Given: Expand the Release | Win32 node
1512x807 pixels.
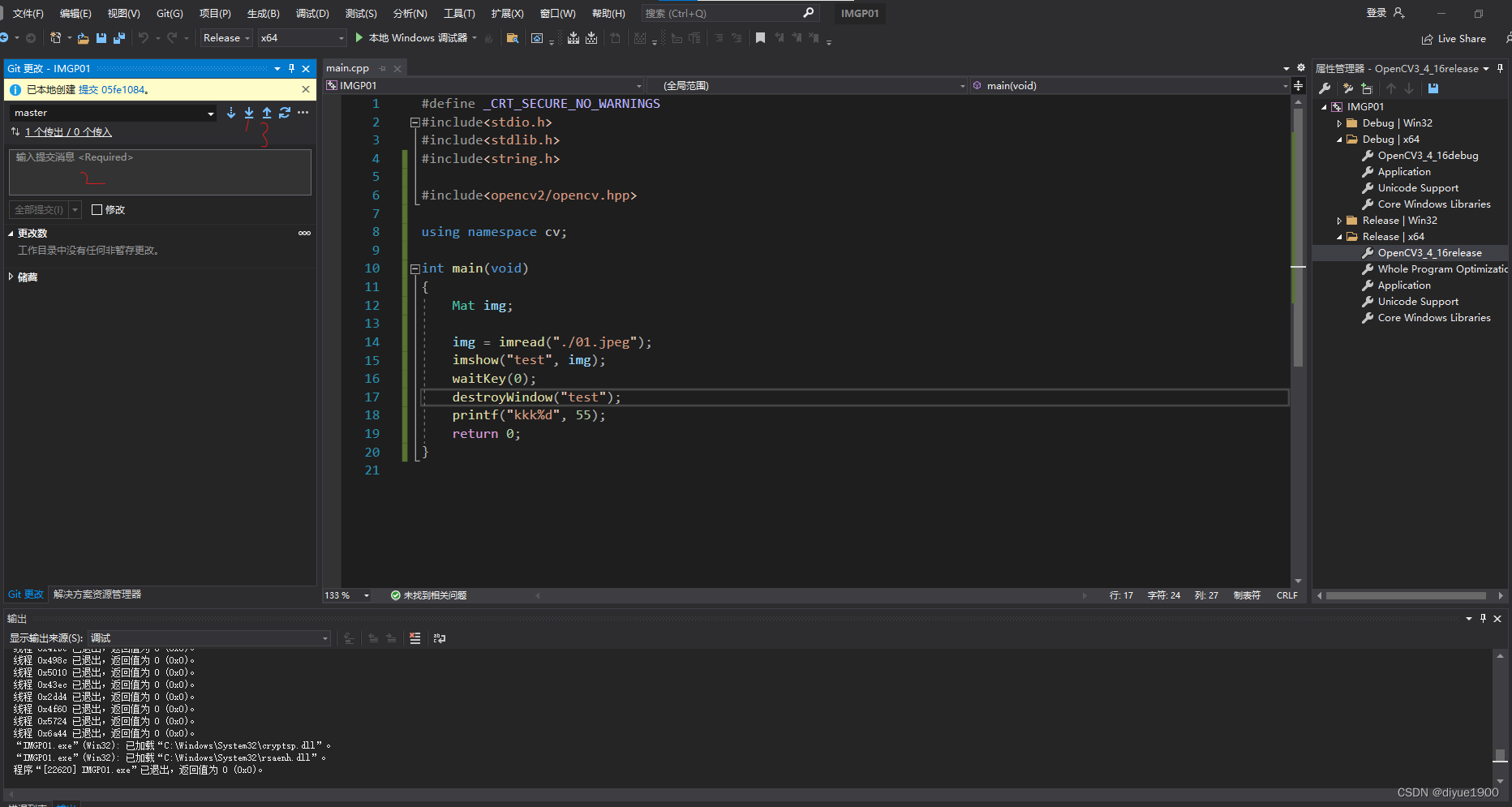Looking at the screenshot, I should pos(1339,221).
